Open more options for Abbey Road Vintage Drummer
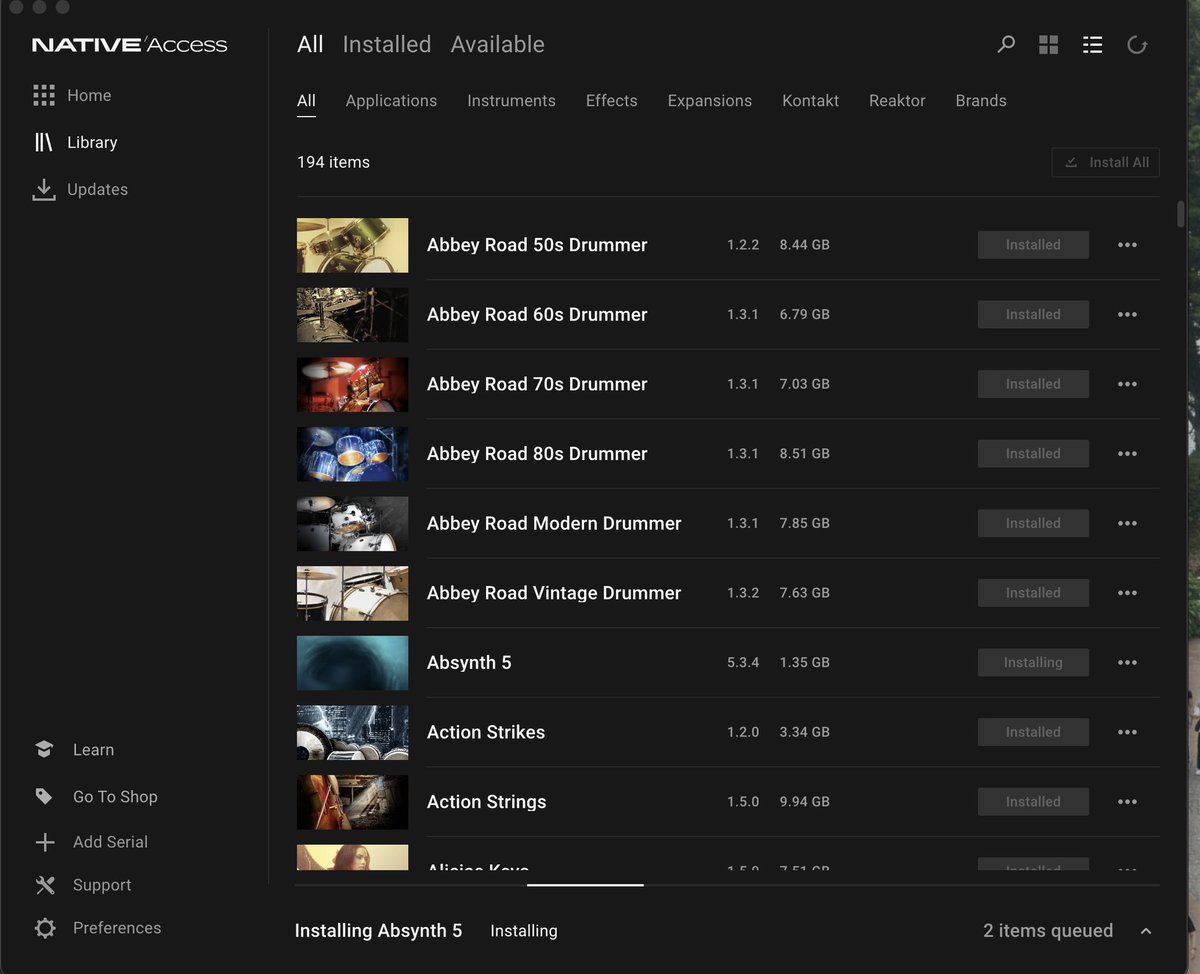This screenshot has height=974, width=1200. 1127,593
